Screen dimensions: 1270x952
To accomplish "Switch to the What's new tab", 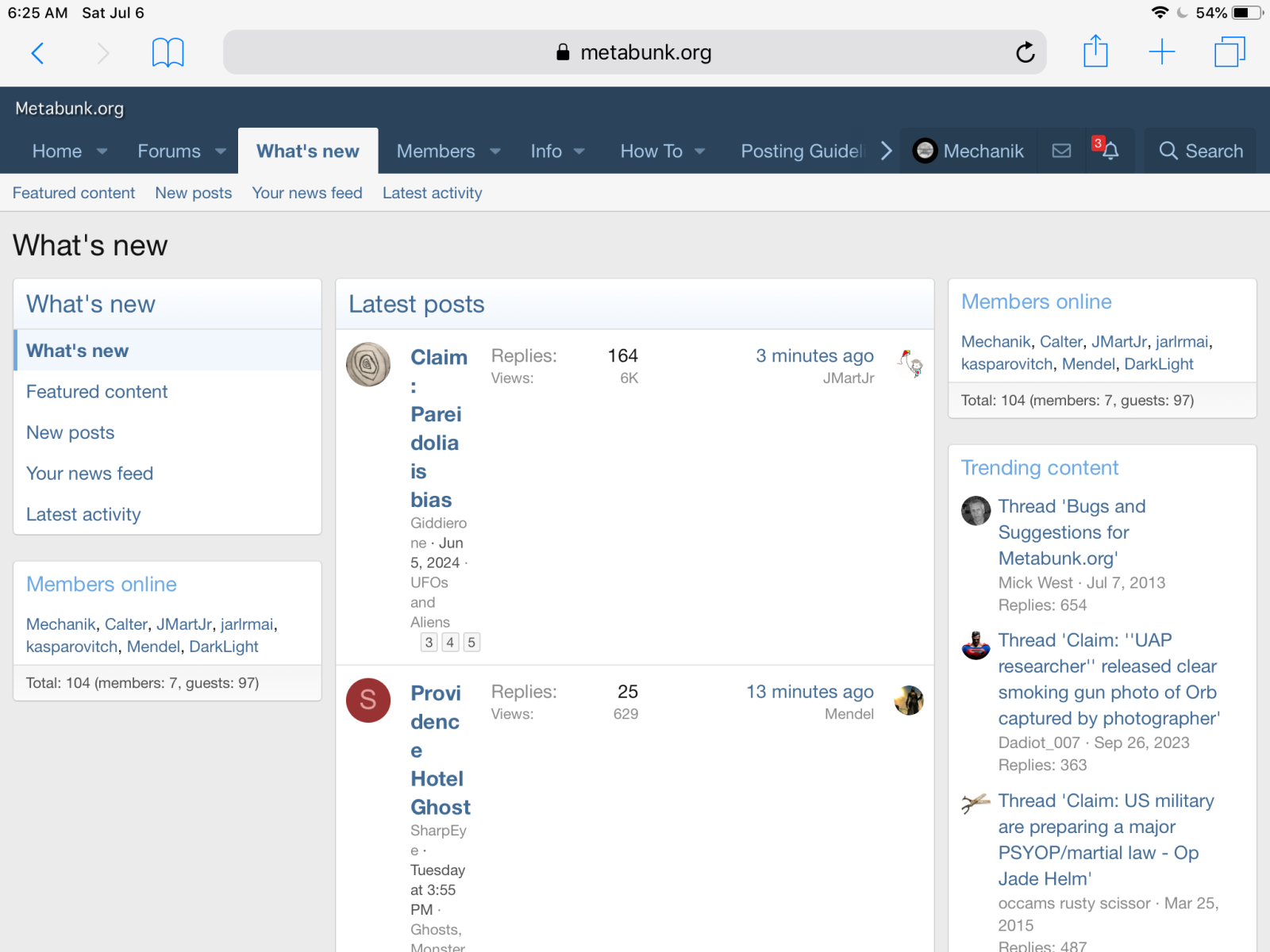I will point(308,151).
